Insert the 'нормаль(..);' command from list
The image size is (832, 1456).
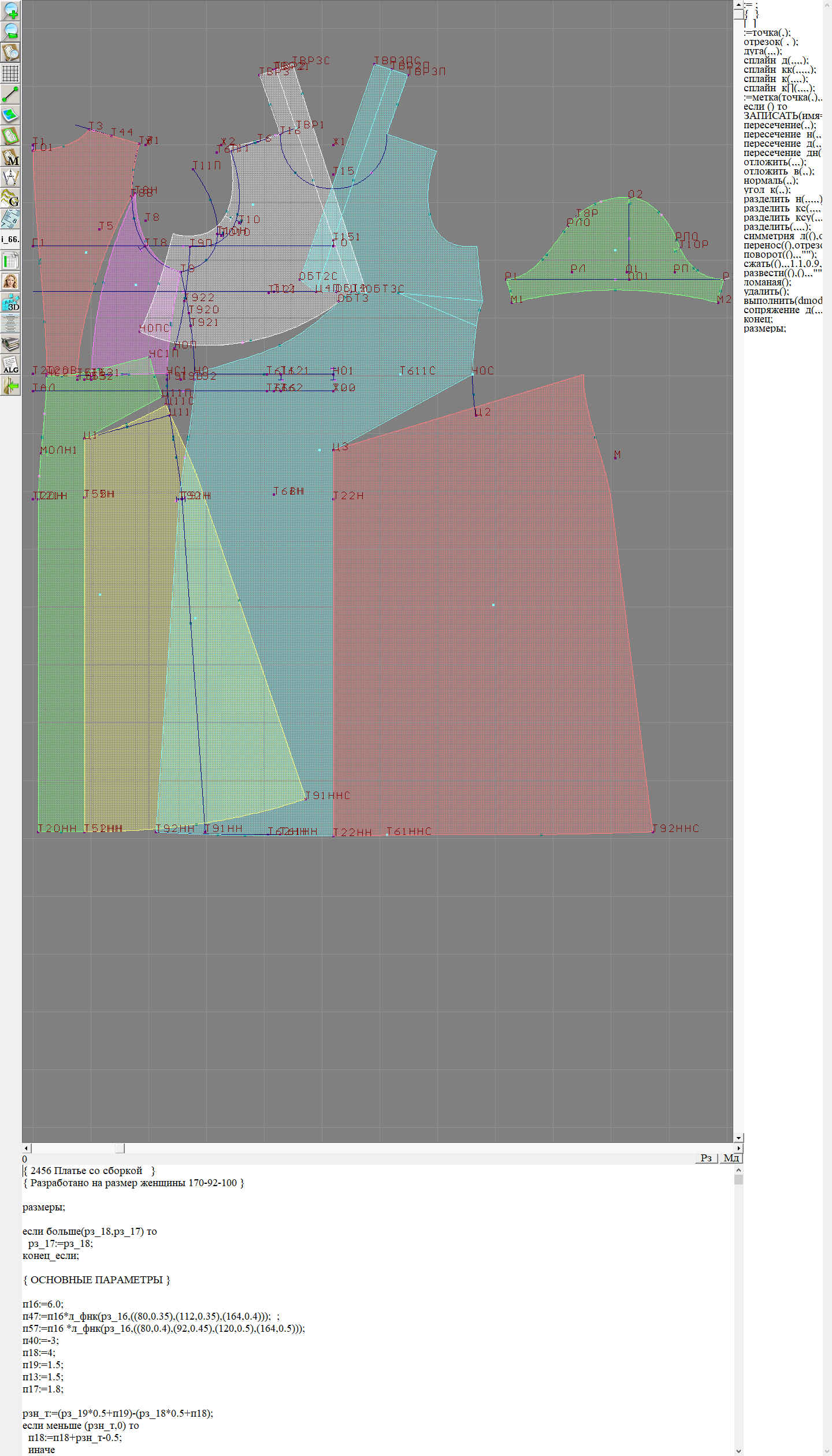(770, 180)
